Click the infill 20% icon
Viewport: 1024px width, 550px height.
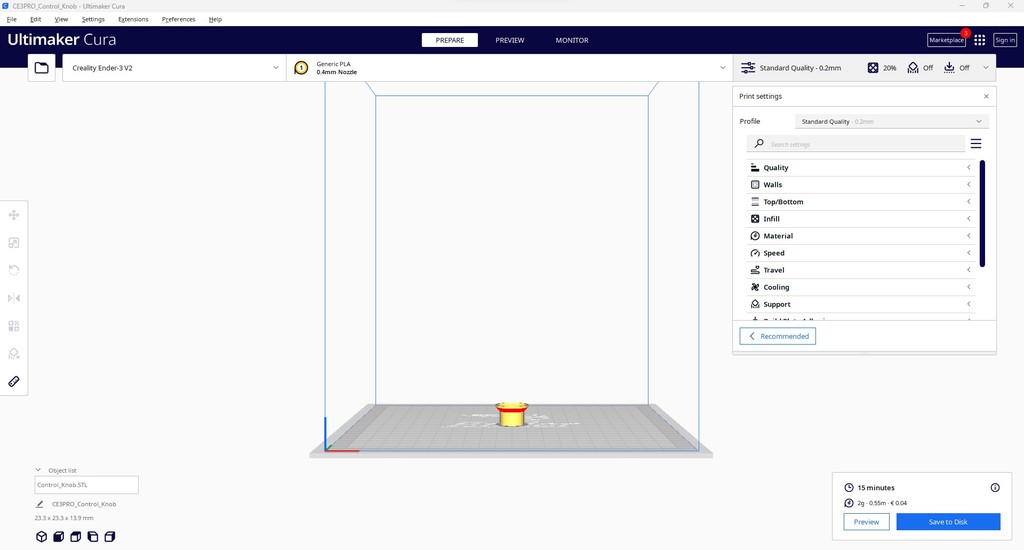point(873,68)
